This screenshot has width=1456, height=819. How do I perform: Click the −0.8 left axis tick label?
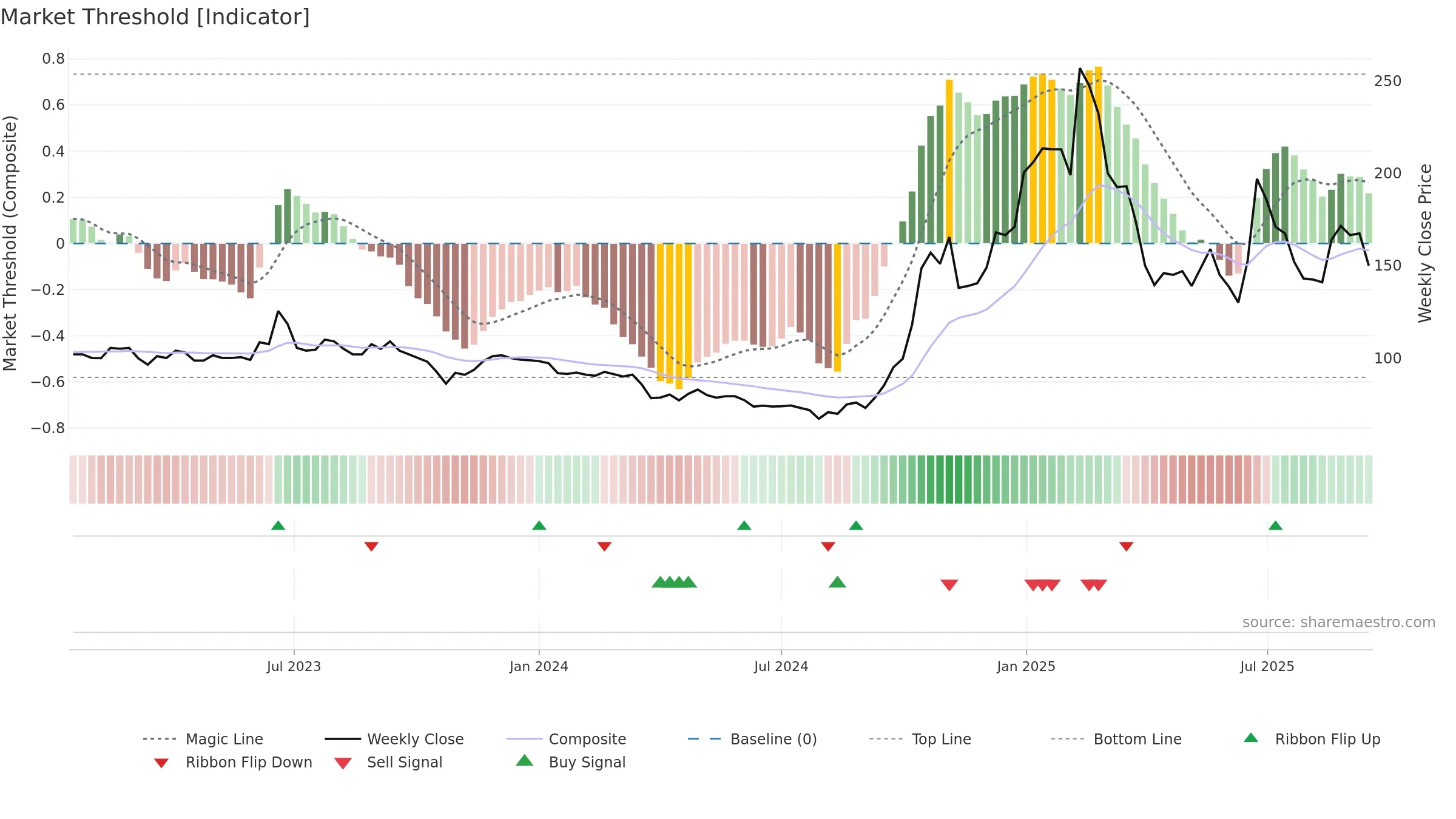coord(48,428)
